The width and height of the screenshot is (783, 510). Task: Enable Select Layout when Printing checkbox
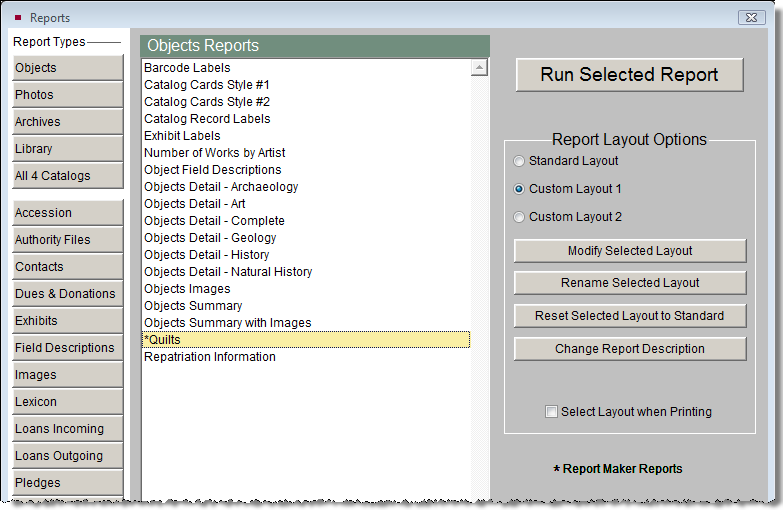pos(551,411)
